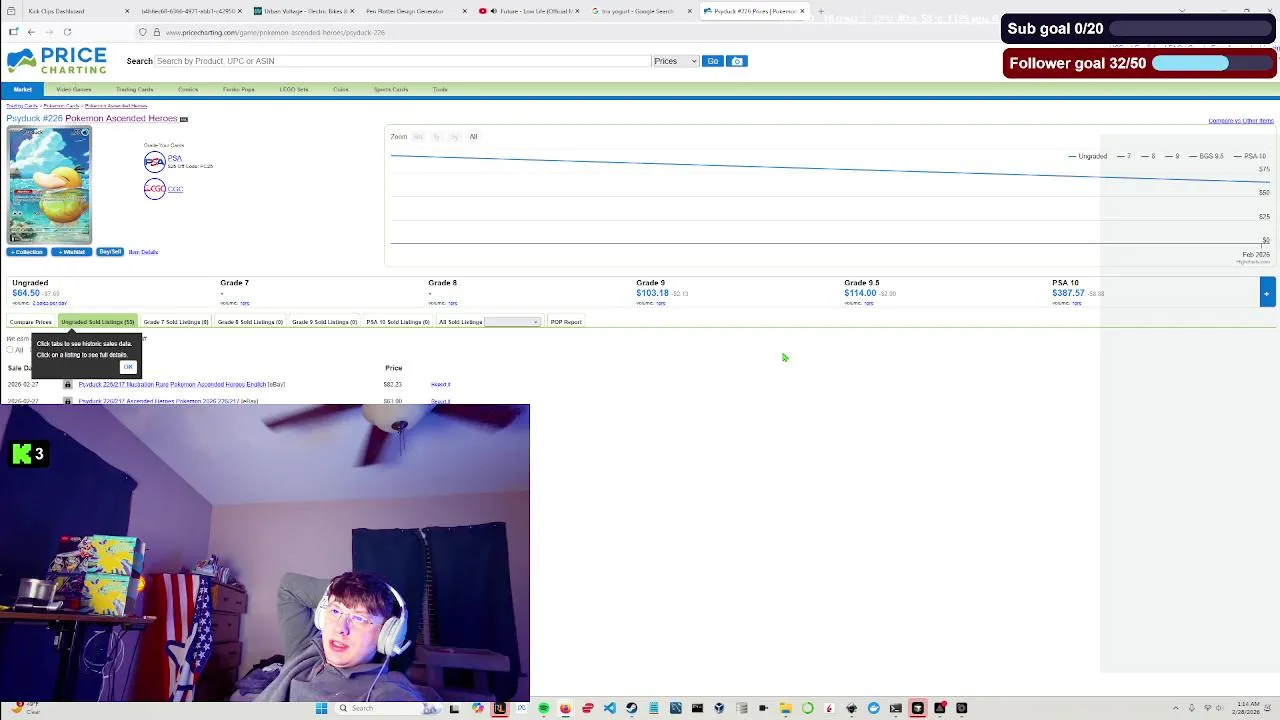Screen dimensions: 1280x720
Task: Open a new browser tab
Action: (821, 11)
